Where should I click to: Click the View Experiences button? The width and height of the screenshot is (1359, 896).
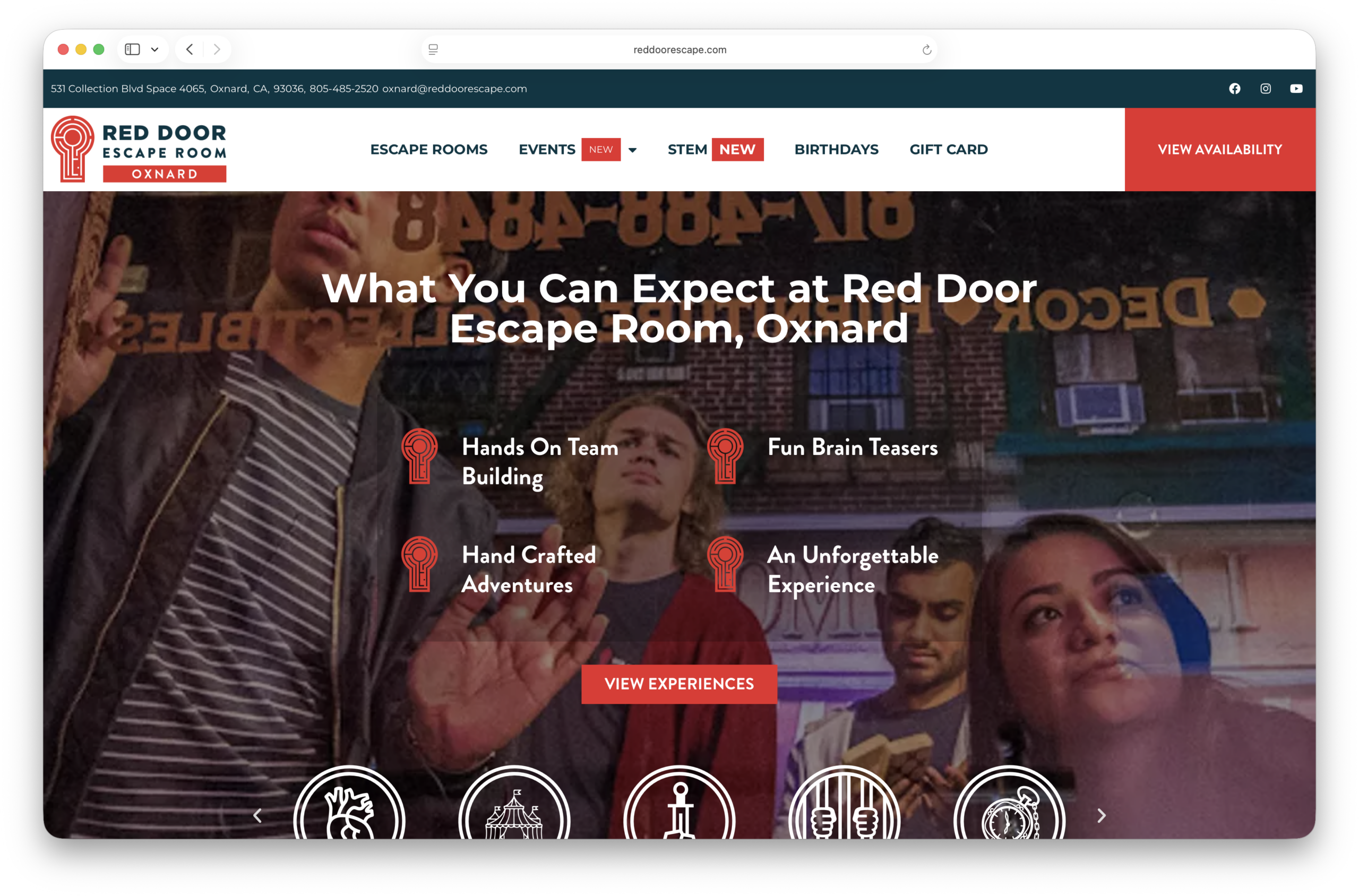679,684
